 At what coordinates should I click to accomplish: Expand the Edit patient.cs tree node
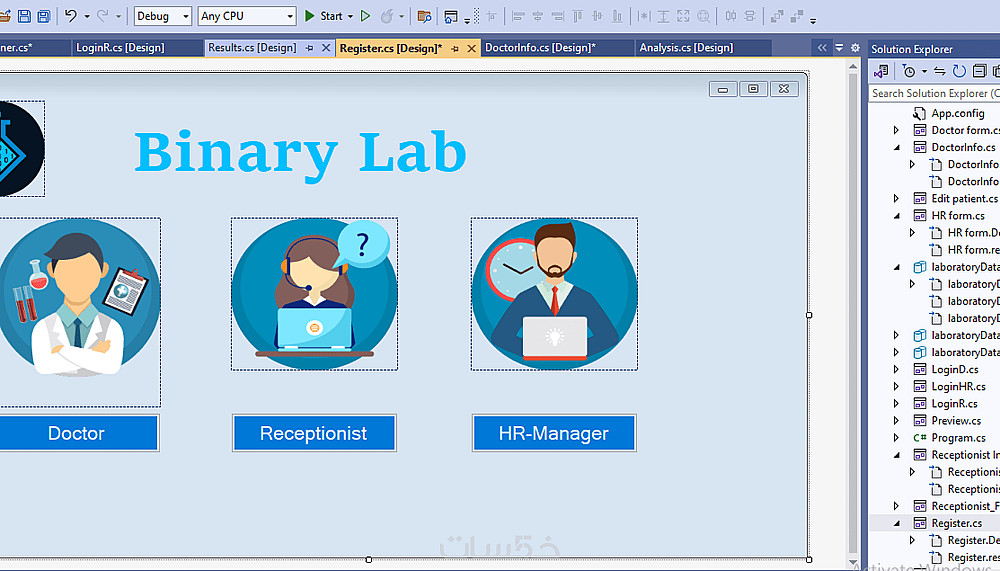pyautogui.click(x=896, y=198)
